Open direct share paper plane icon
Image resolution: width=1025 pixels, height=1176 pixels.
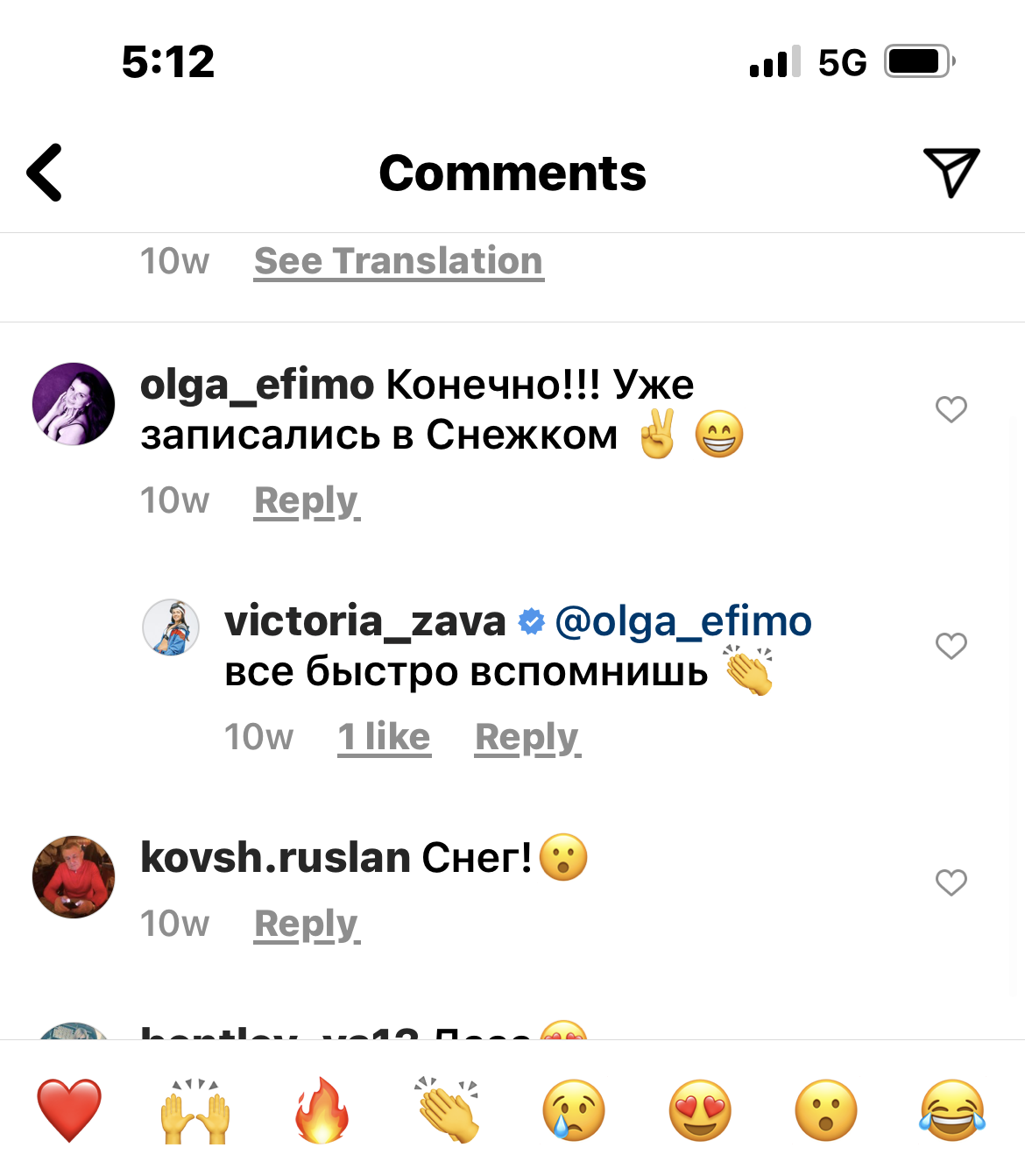click(951, 172)
